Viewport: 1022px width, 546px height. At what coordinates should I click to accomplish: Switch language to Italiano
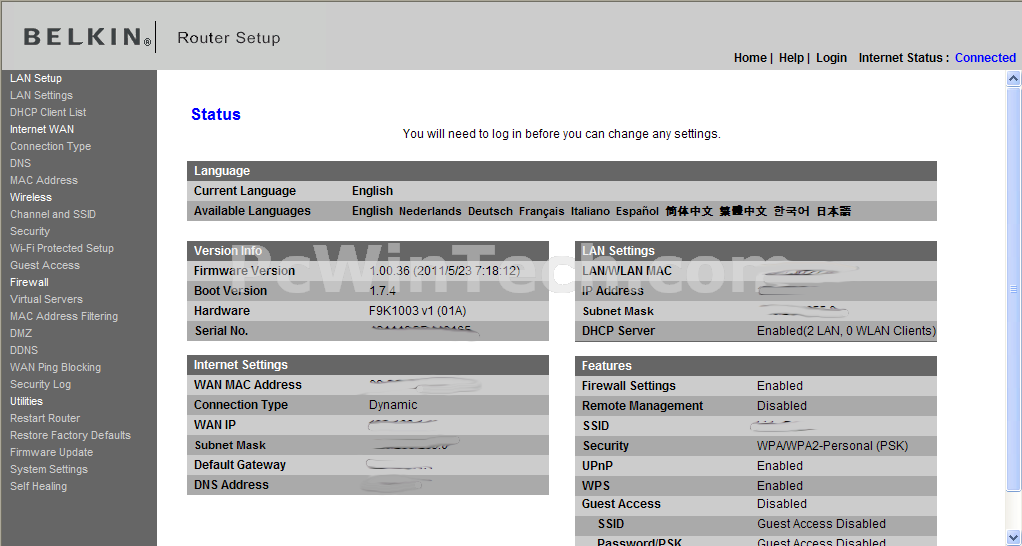coord(591,211)
